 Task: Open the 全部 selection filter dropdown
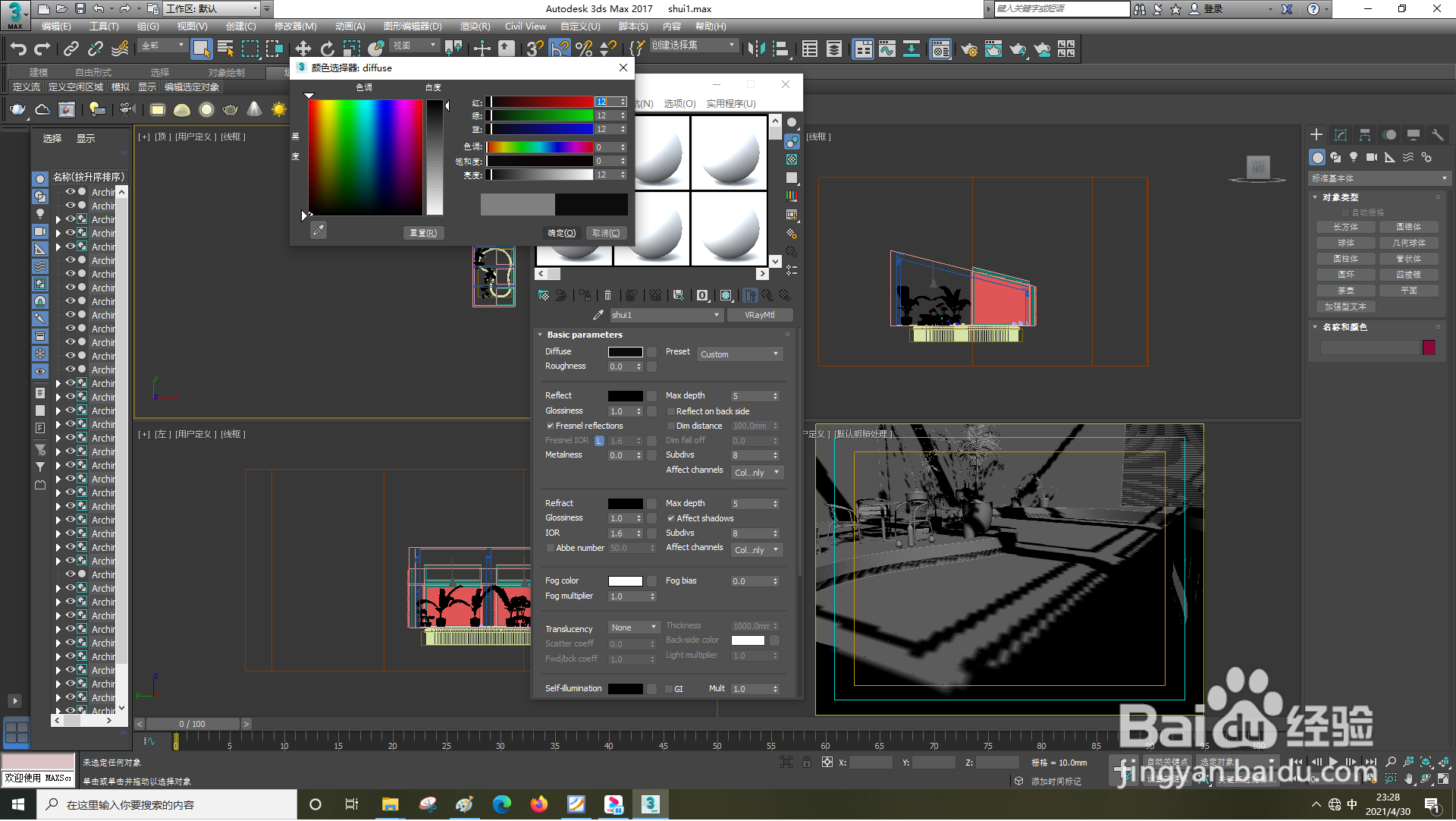tap(163, 46)
